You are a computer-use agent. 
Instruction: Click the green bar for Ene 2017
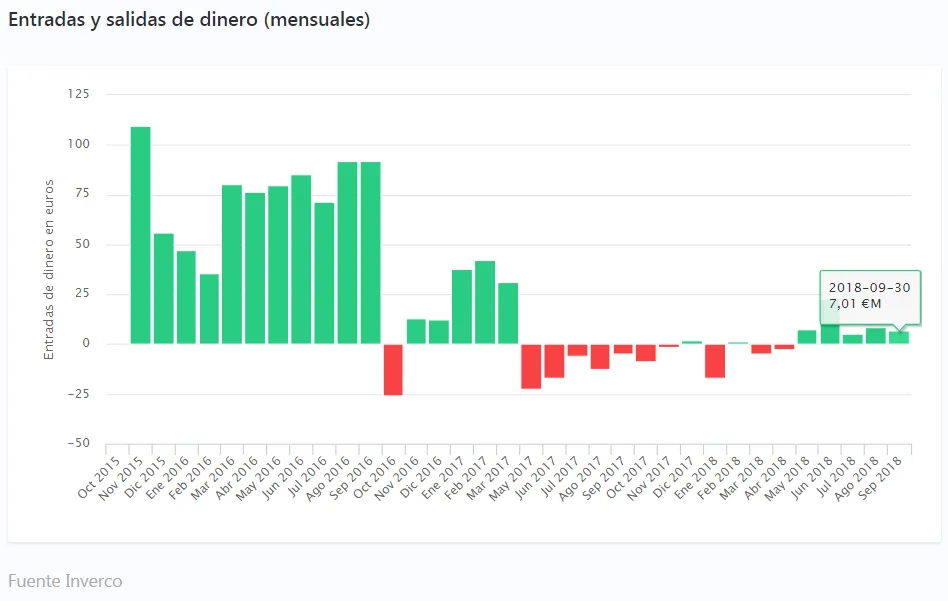coord(462,307)
